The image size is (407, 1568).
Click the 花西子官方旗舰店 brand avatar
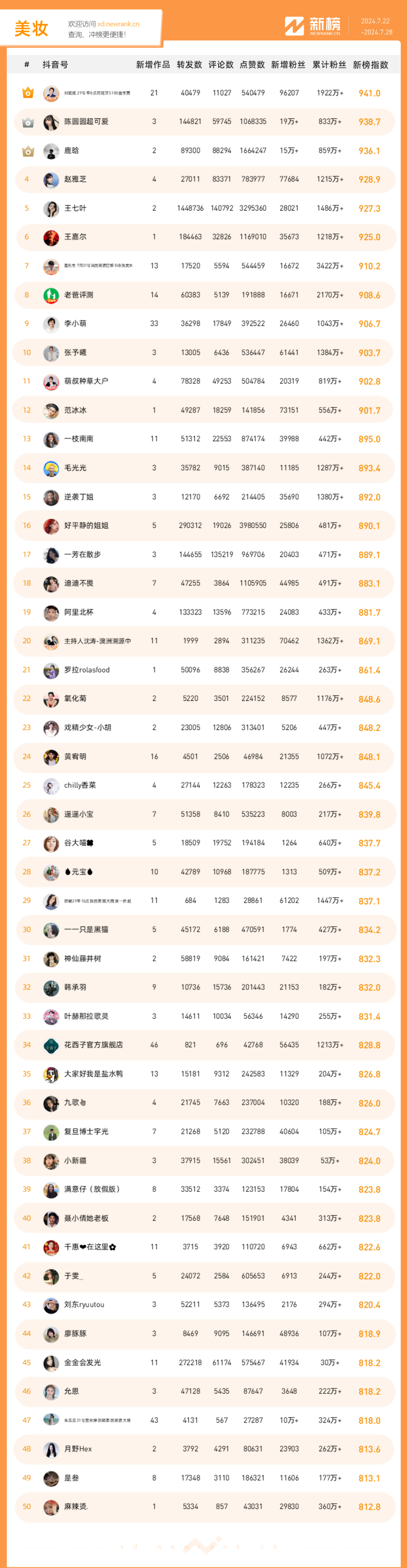coord(51,1045)
